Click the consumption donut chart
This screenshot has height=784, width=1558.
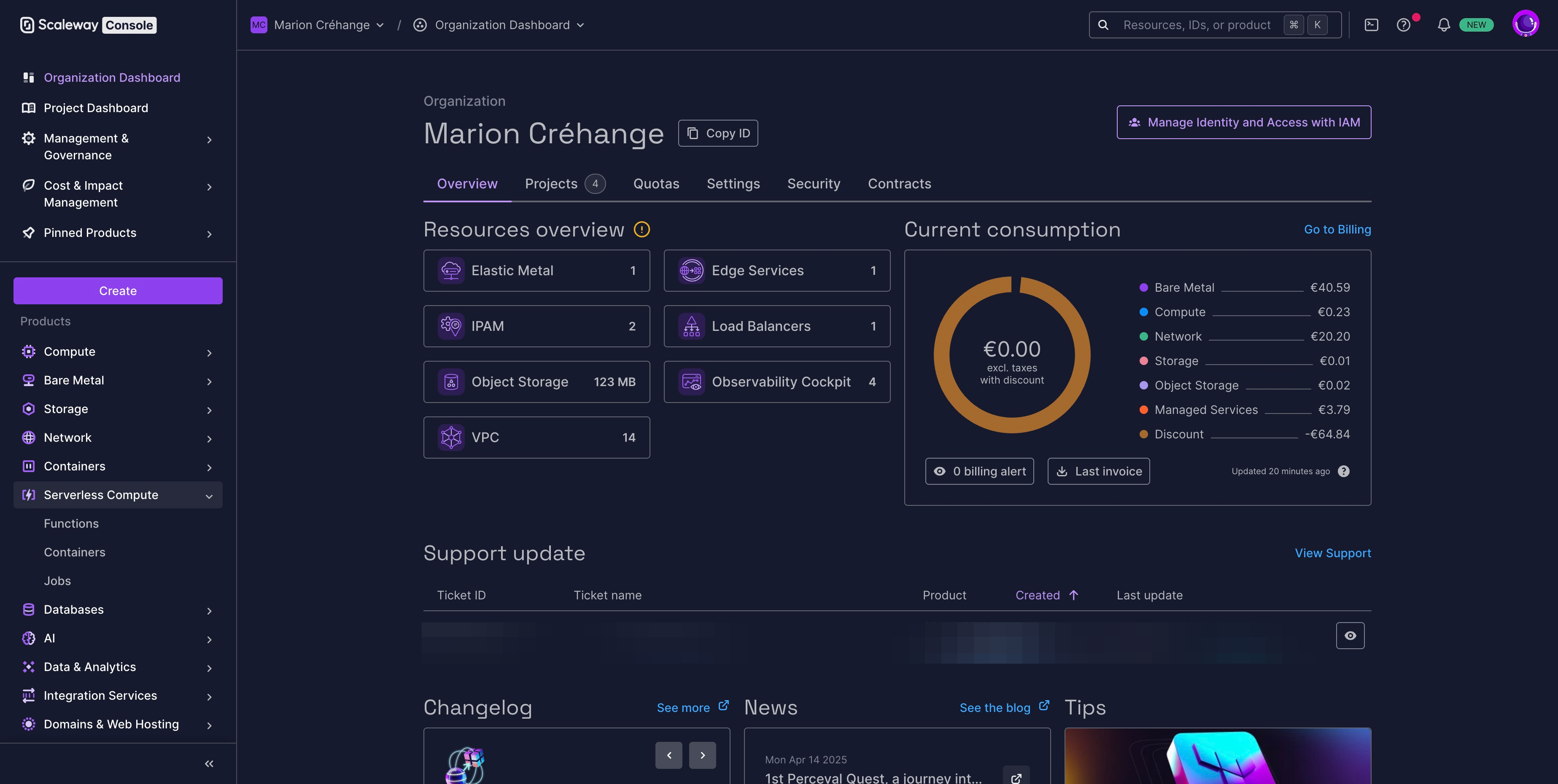1012,355
